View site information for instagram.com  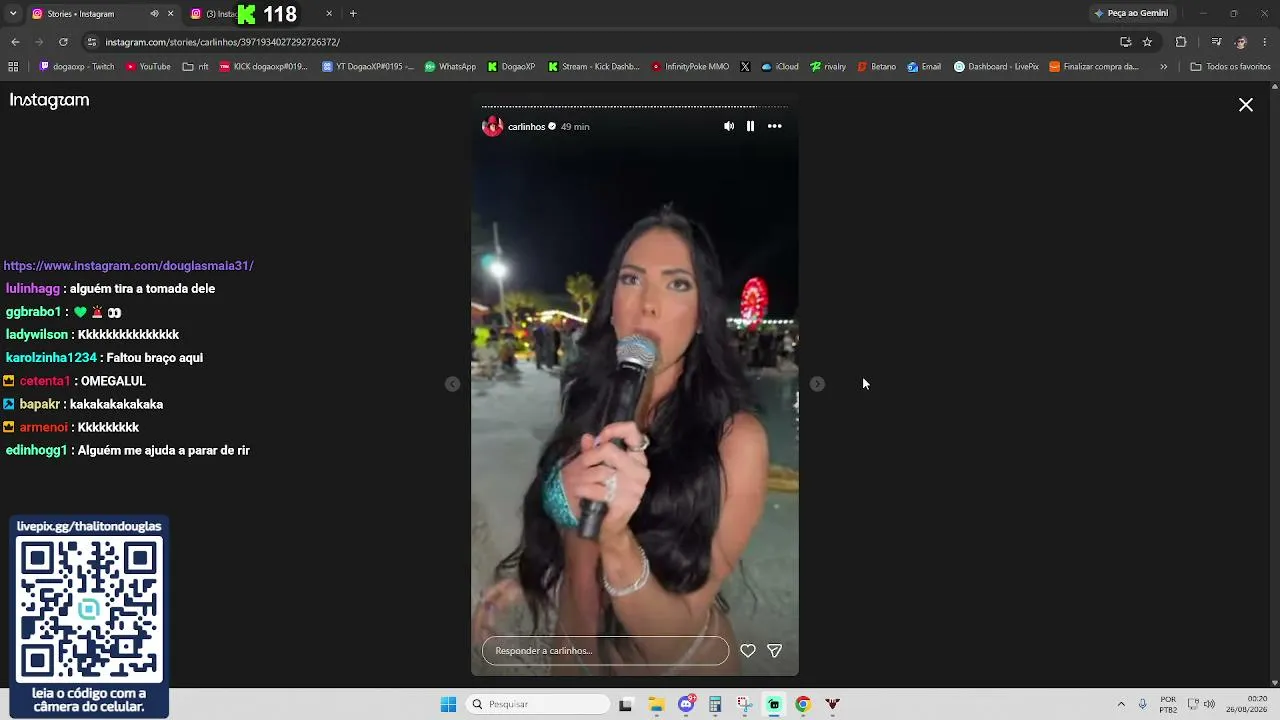tap(92, 42)
